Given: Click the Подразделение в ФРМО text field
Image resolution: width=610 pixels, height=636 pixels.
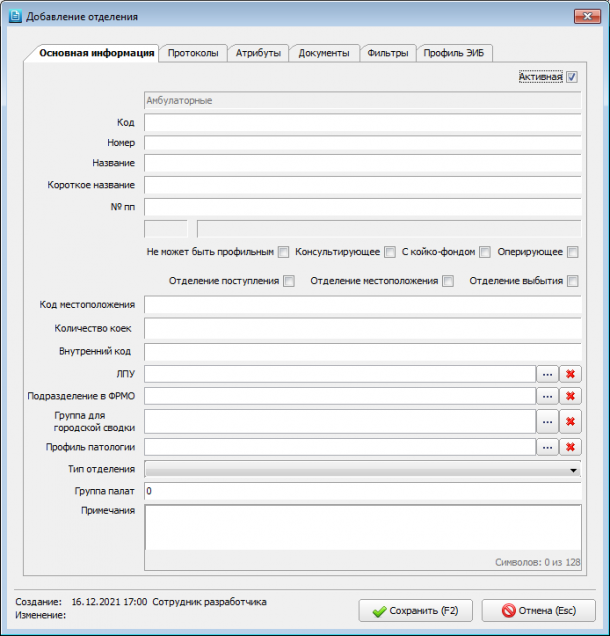Looking at the screenshot, I should point(340,396).
